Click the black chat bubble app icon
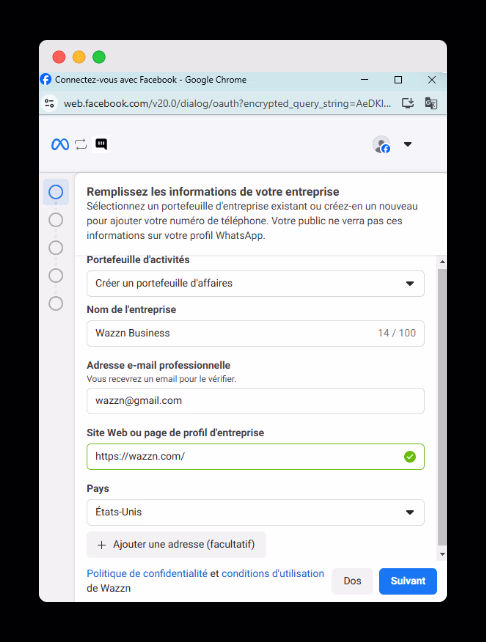 click(x=101, y=144)
